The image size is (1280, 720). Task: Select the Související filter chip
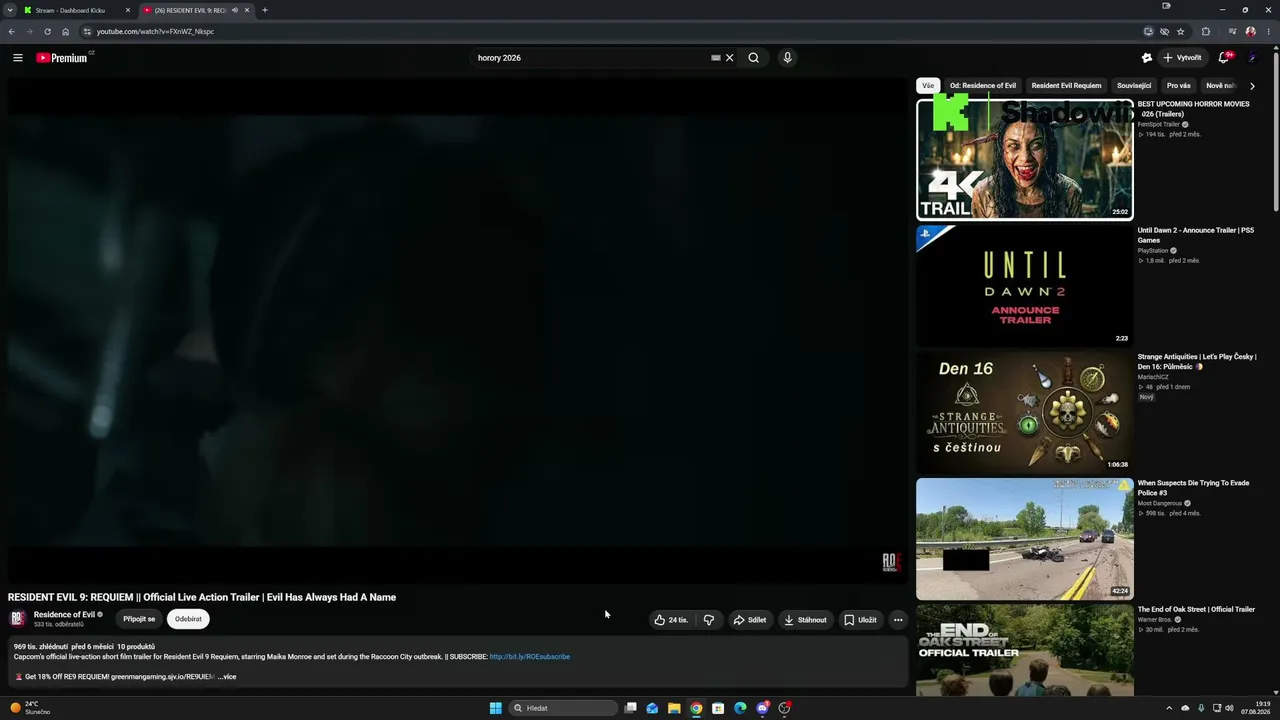tap(1134, 86)
